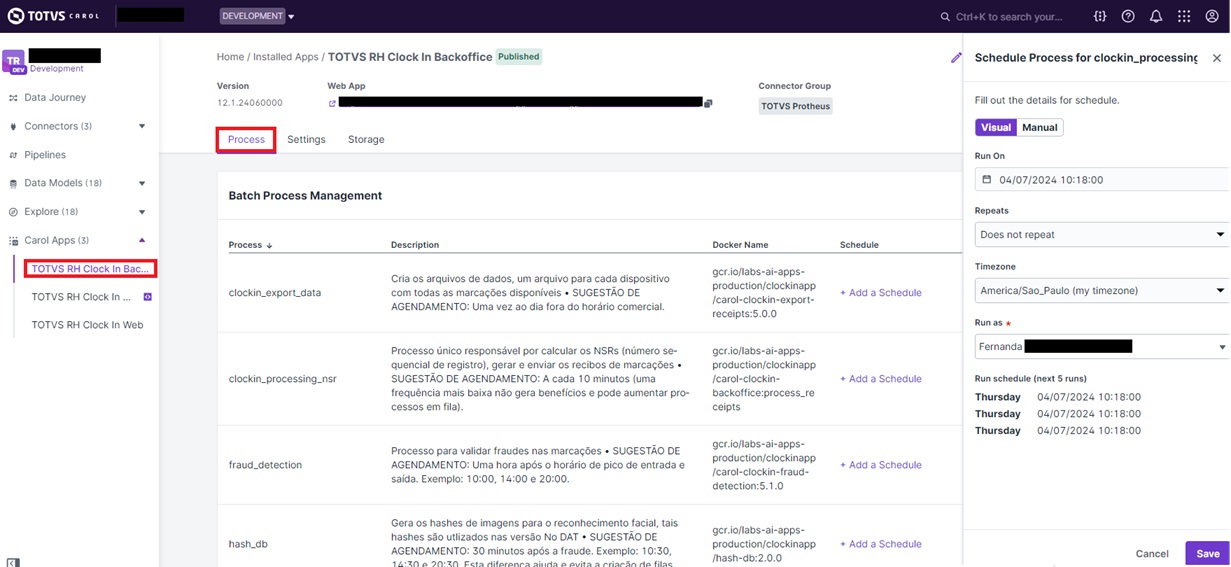Select the Visual schedule mode
Image resolution: width=1231 pixels, height=567 pixels.
click(996, 127)
